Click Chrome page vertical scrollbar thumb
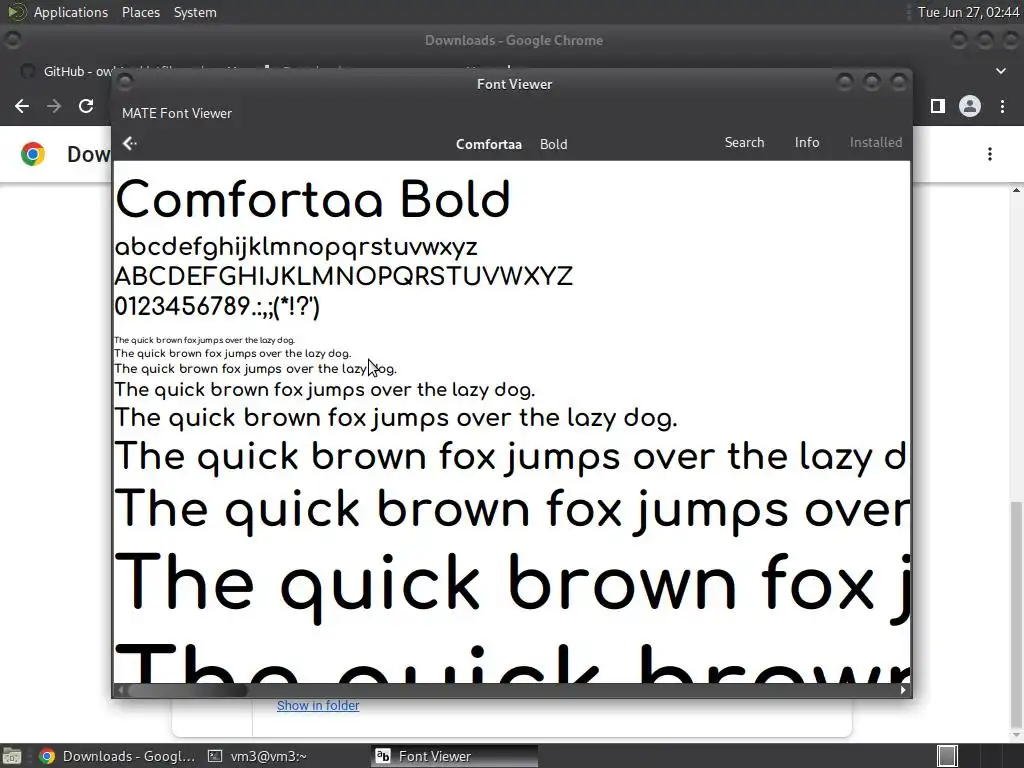Viewport: 1024px width, 768px height. [1016, 614]
